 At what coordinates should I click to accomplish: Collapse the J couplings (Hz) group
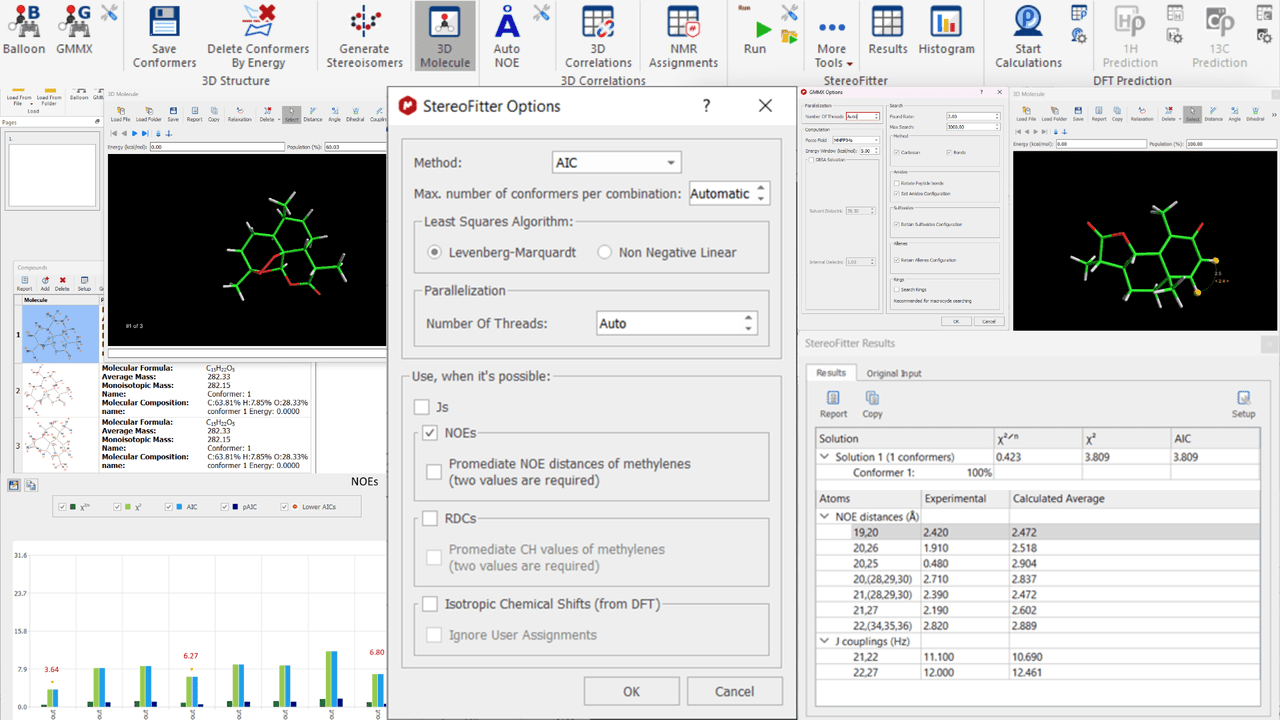point(825,641)
